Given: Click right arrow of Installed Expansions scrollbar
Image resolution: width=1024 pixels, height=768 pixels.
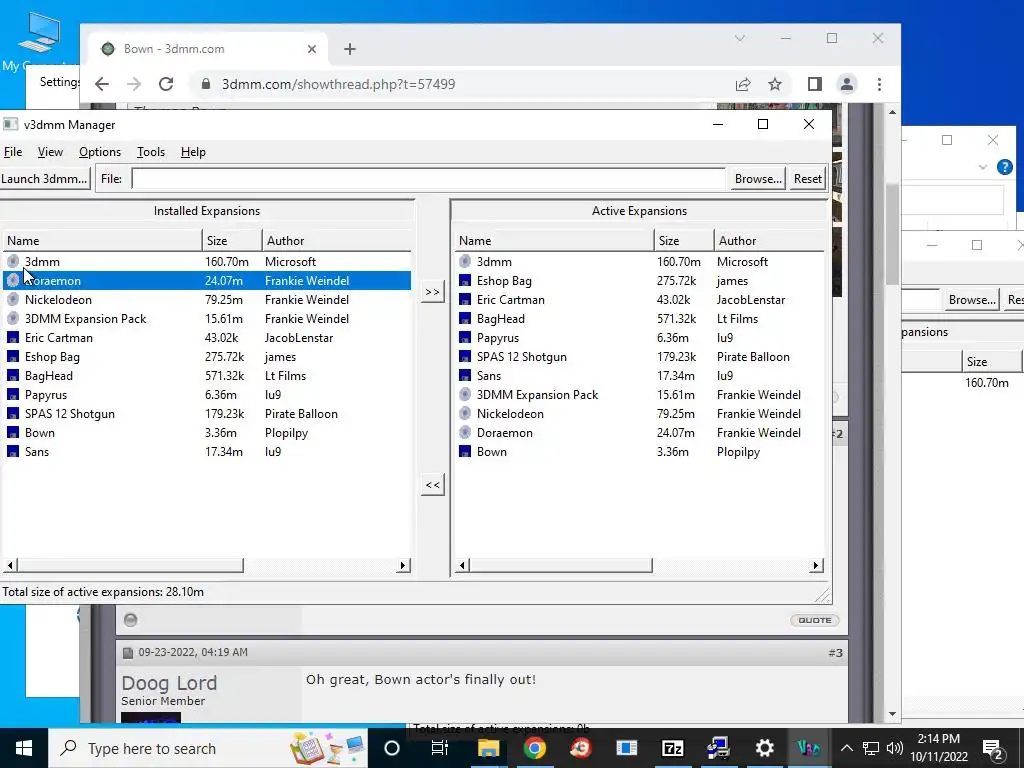Looking at the screenshot, I should pyautogui.click(x=404, y=566).
